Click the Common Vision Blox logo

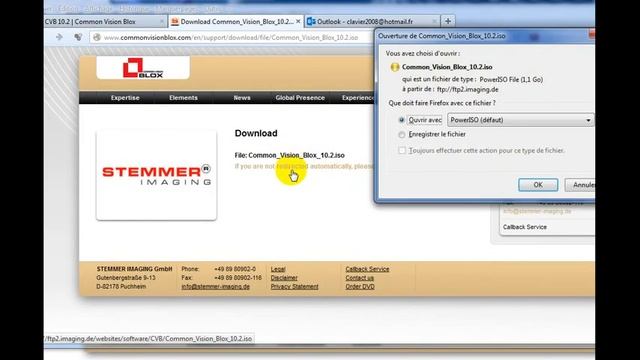pos(143,68)
